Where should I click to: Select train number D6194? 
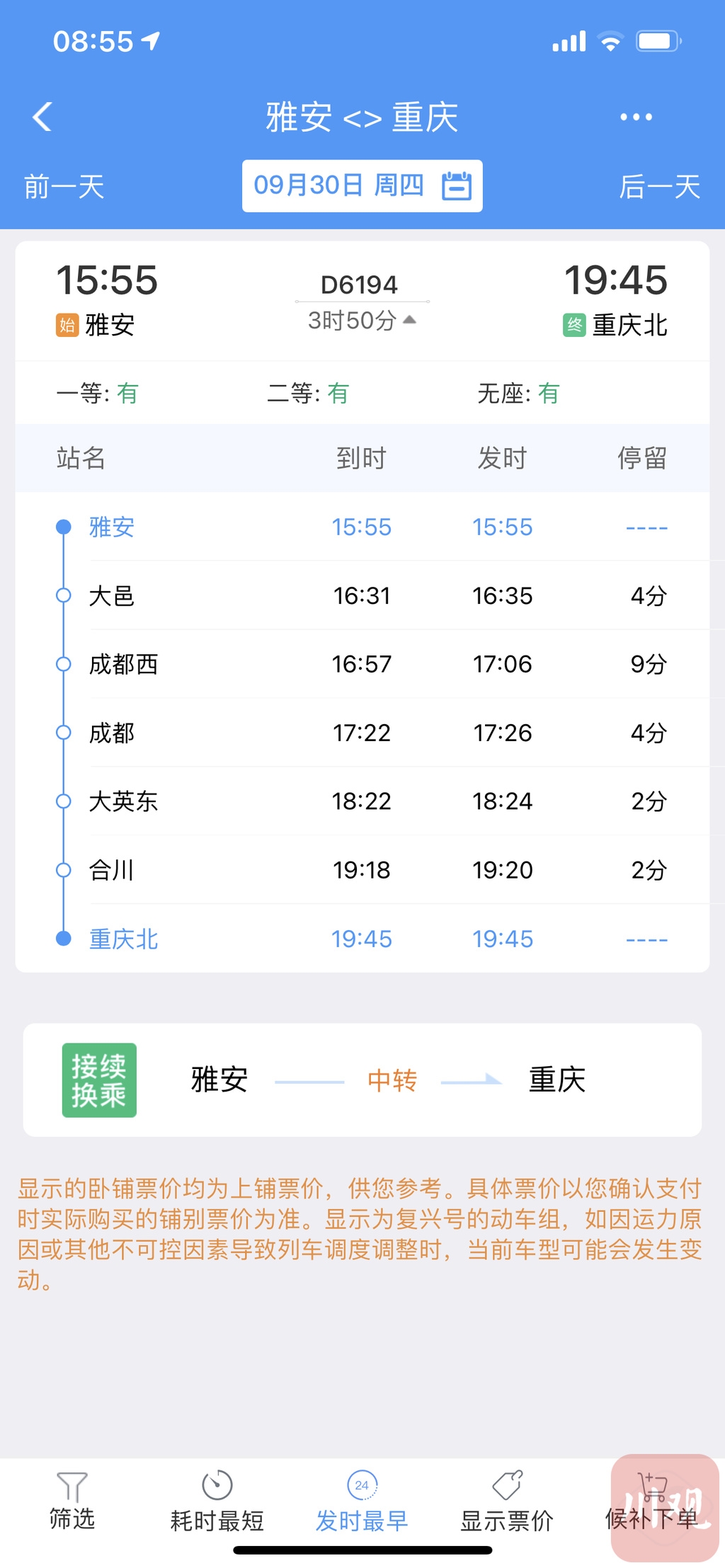[x=359, y=285]
